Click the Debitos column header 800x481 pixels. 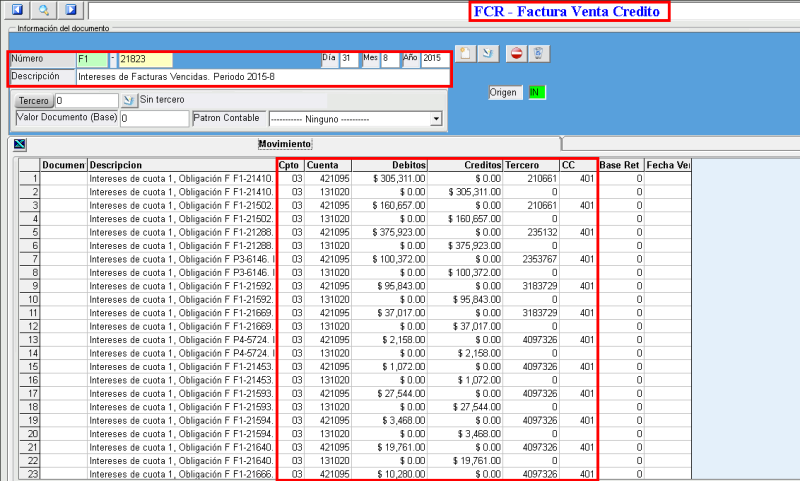(x=389, y=165)
